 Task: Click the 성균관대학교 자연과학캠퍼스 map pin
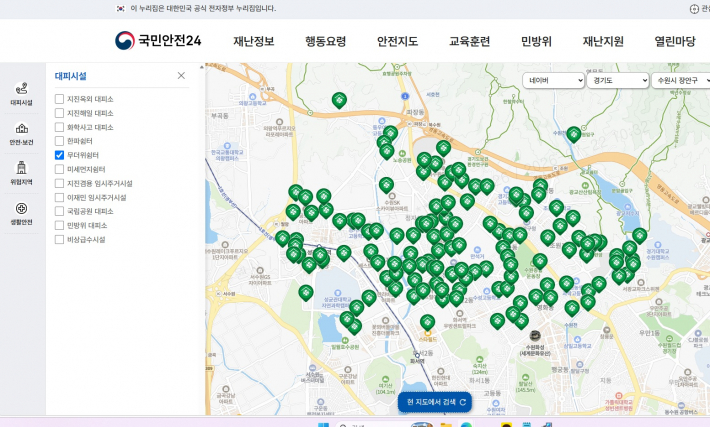point(337,293)
